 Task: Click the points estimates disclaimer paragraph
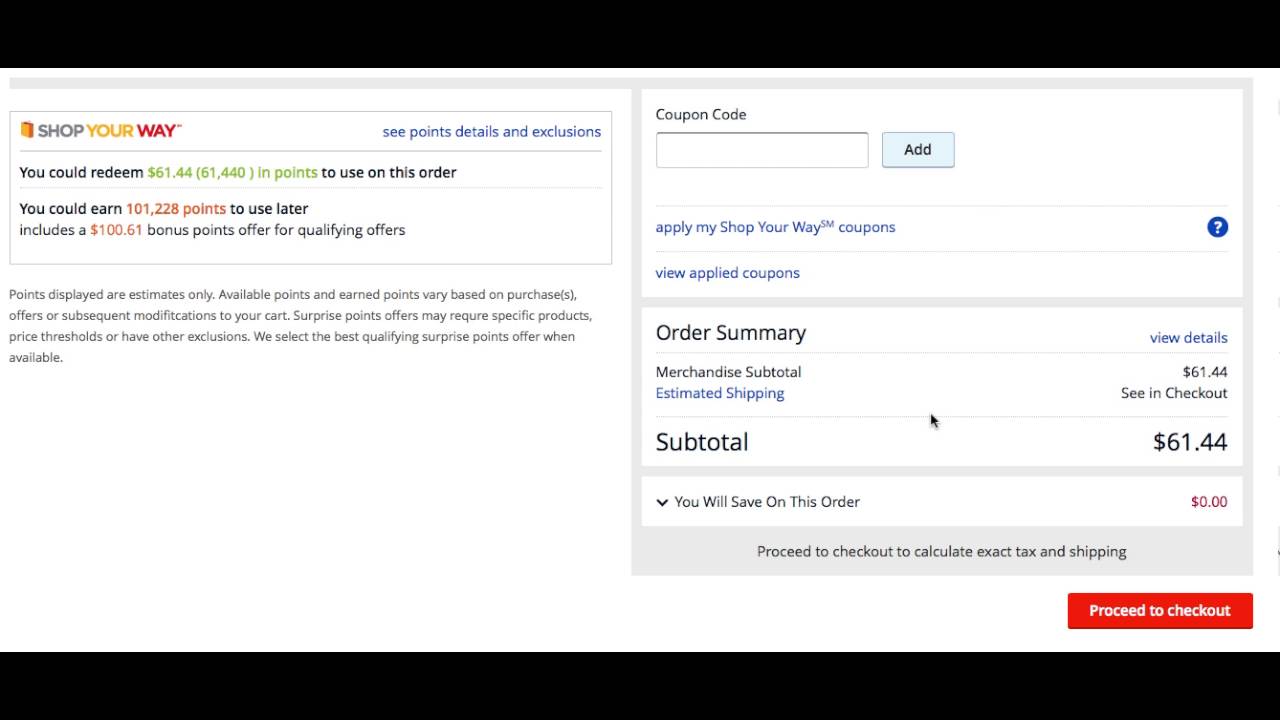pos(300,326)
